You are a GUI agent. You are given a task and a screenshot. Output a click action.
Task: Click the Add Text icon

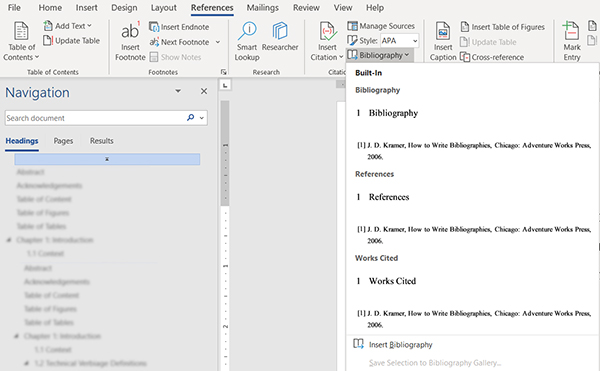(48, 26)
